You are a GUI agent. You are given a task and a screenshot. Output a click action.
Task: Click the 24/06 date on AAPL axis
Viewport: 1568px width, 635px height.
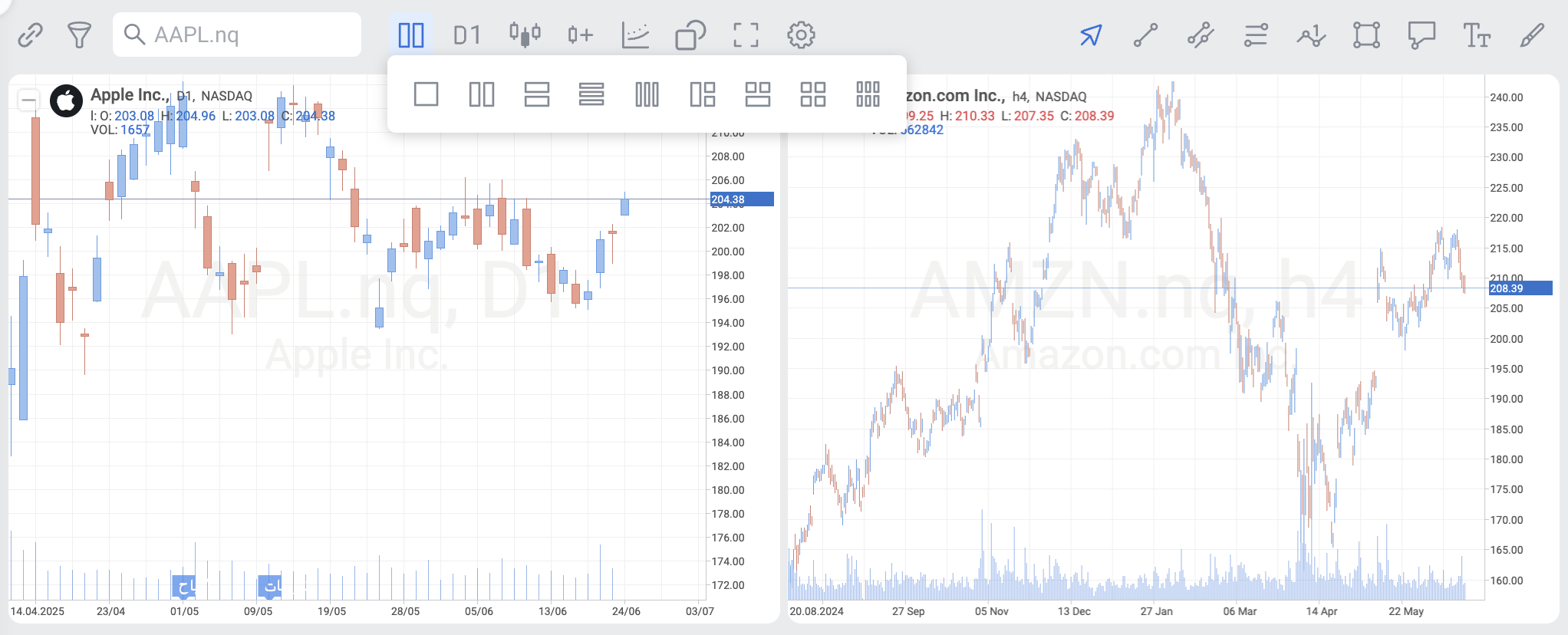[626, 611]
